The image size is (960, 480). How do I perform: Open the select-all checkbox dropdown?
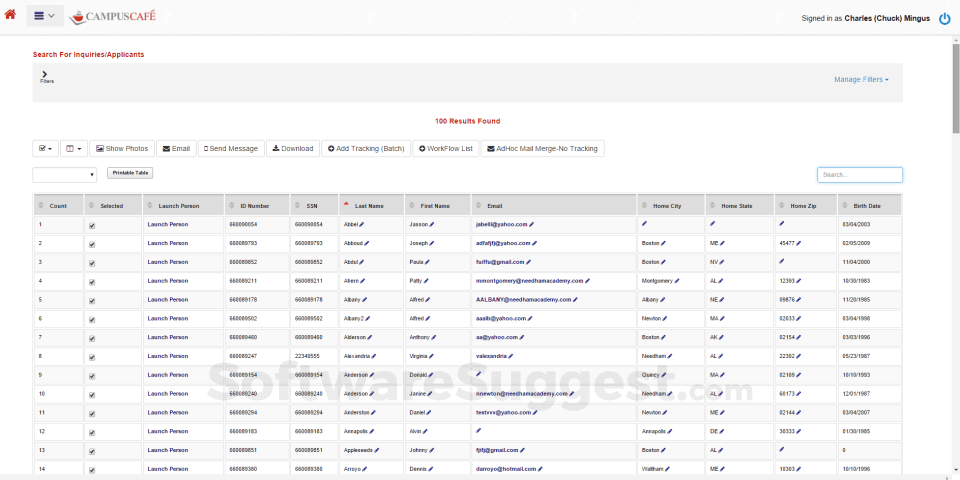45,148
